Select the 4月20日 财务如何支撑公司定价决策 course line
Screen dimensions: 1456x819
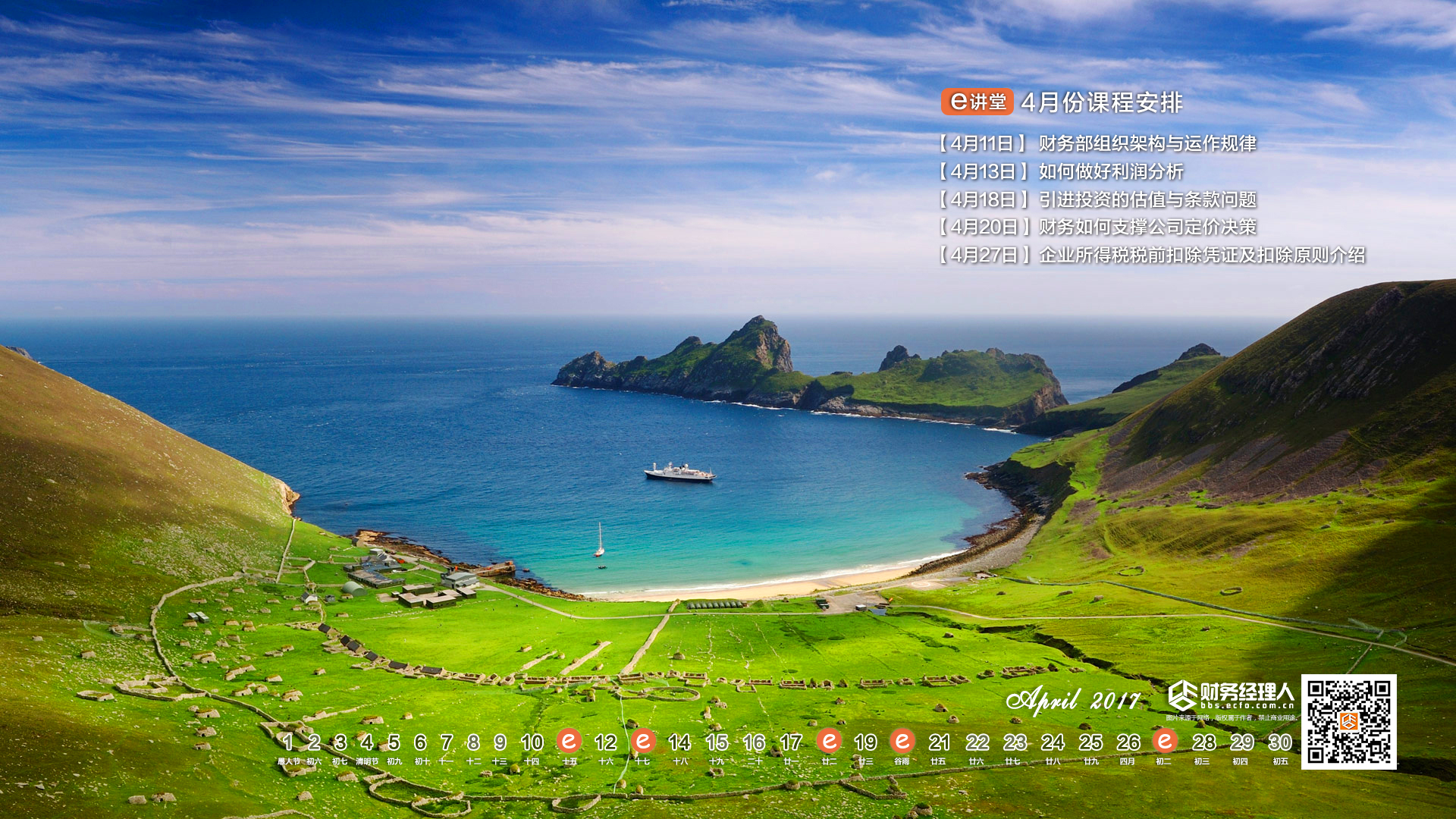(x=1097, y=227)
